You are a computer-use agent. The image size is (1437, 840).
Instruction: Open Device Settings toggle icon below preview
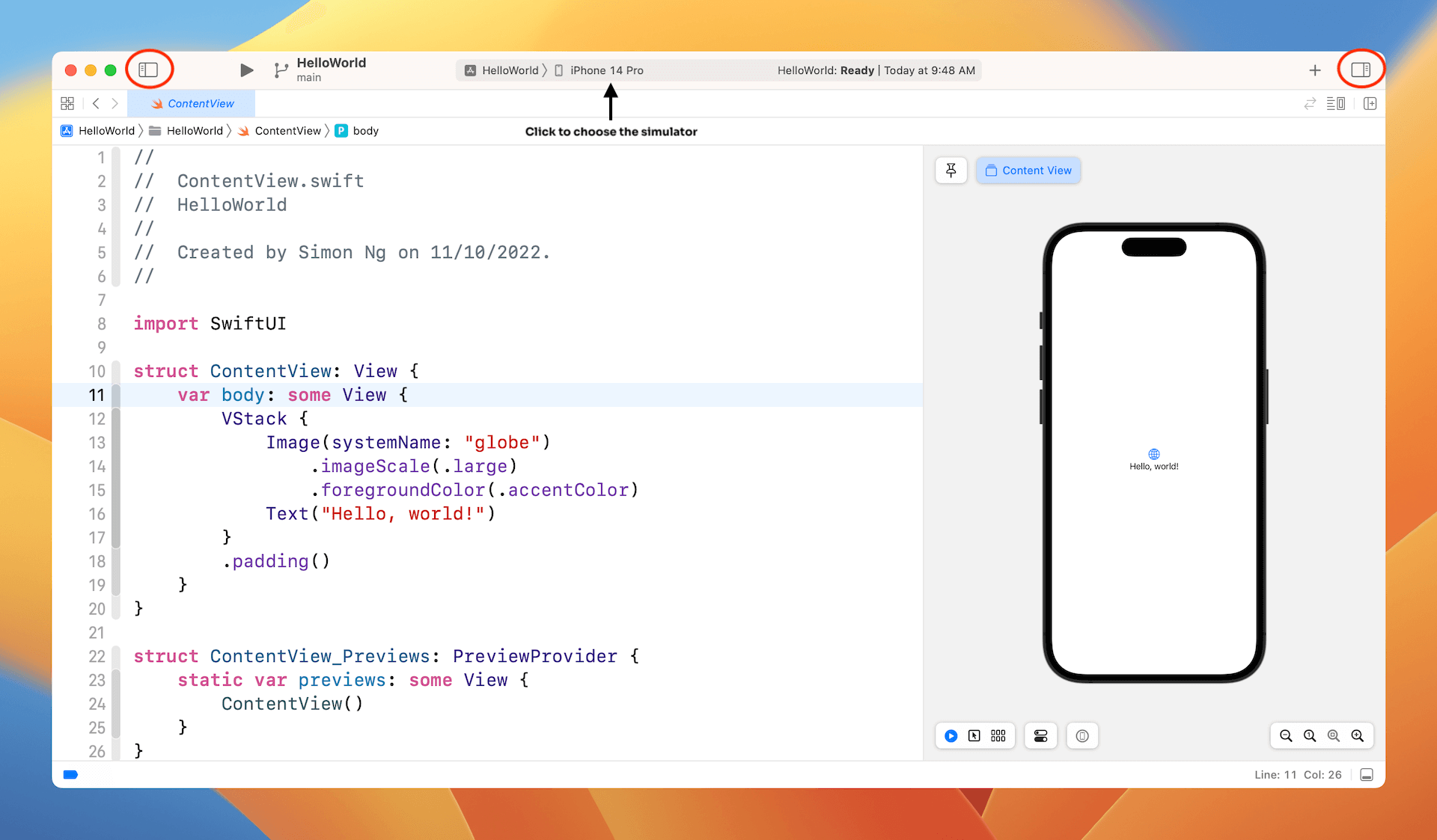click(1040, 735)
